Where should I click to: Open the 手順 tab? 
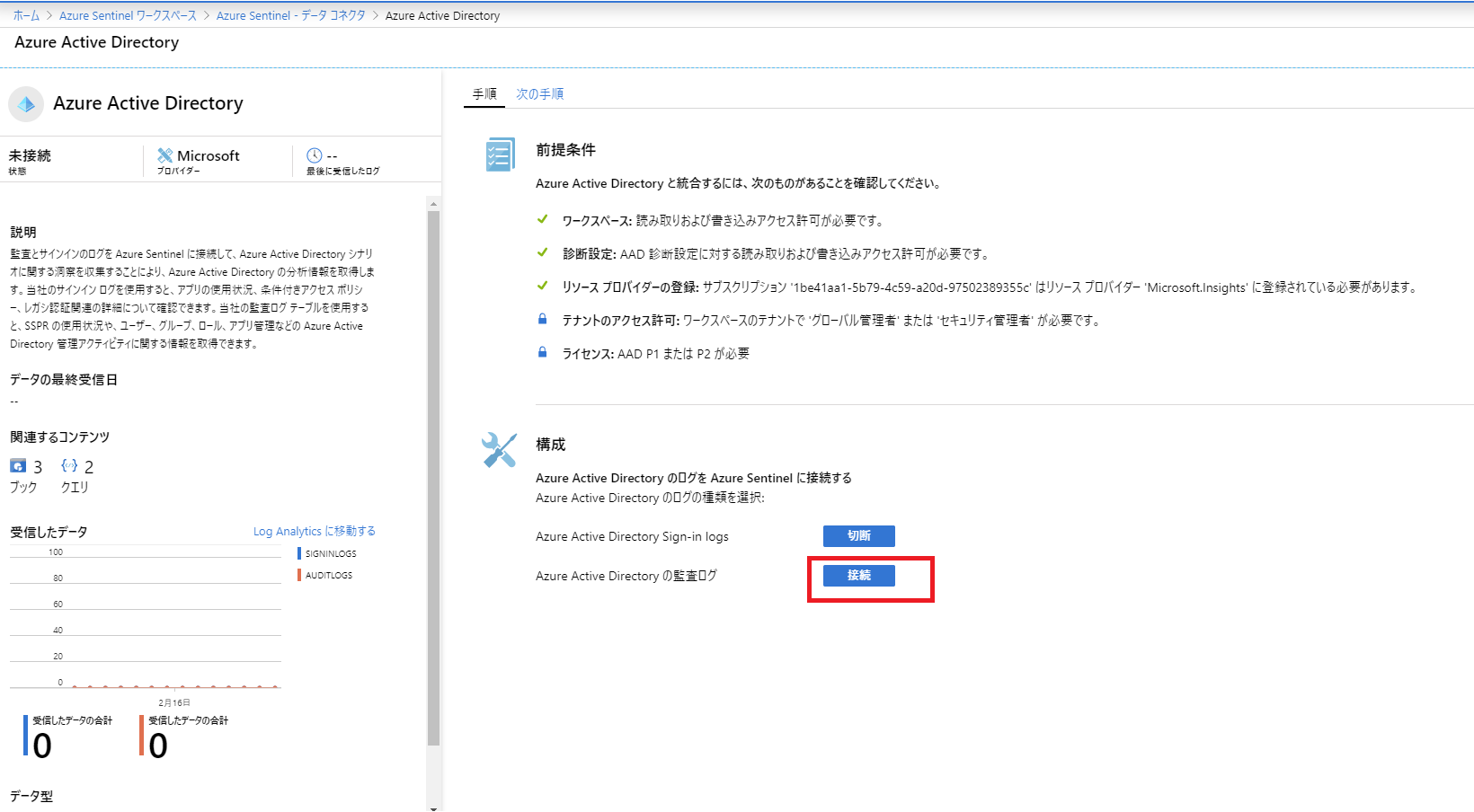(484, 93)
